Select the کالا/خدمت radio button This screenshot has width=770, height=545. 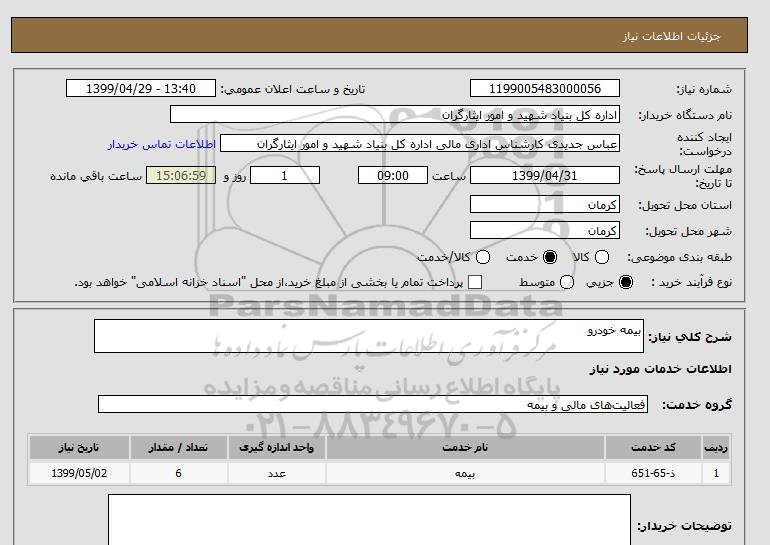(483, 257)
